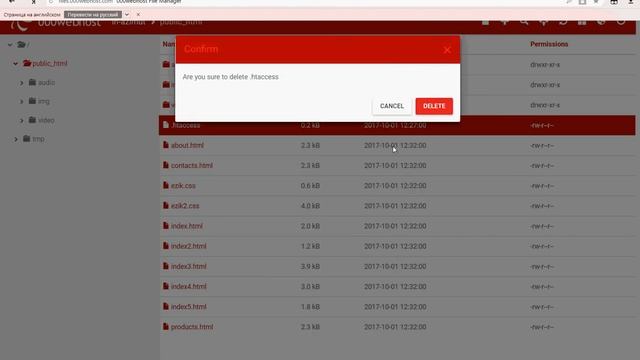
Task: Click the file icon beside contacts.html
Action: click(166, 165)
